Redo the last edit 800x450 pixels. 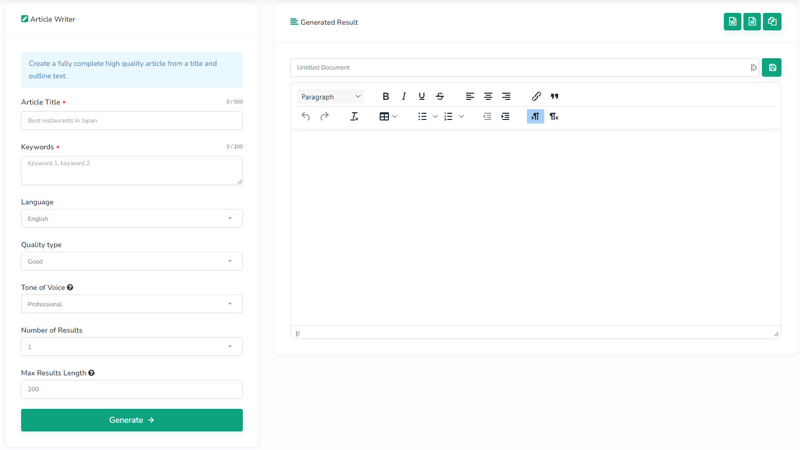click(x=324, y=116)
